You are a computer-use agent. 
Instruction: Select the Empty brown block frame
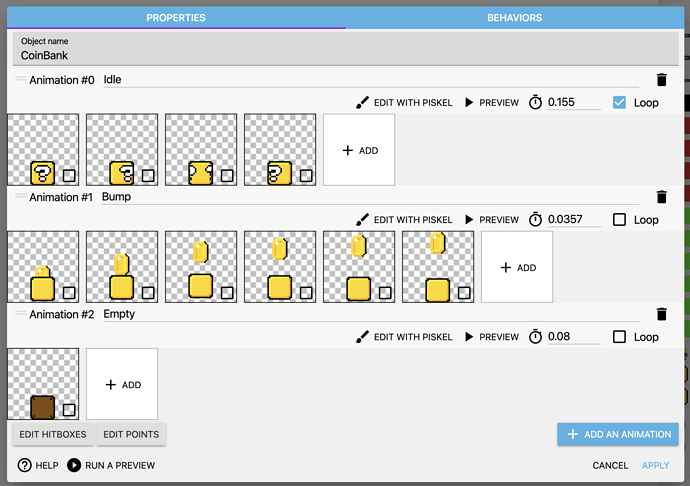[x=43, y=384]
